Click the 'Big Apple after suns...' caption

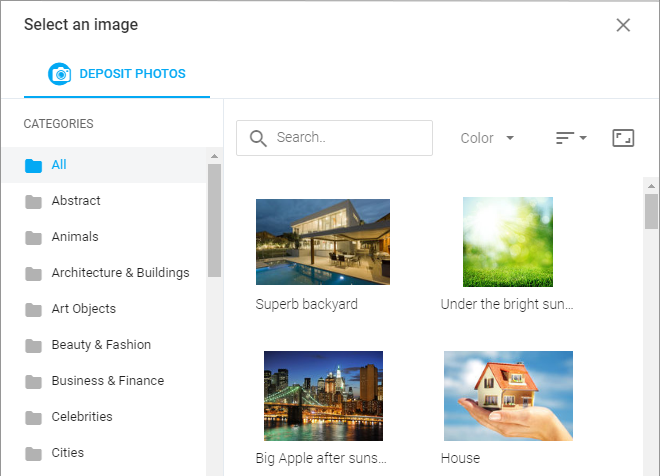tap(321, 458)
